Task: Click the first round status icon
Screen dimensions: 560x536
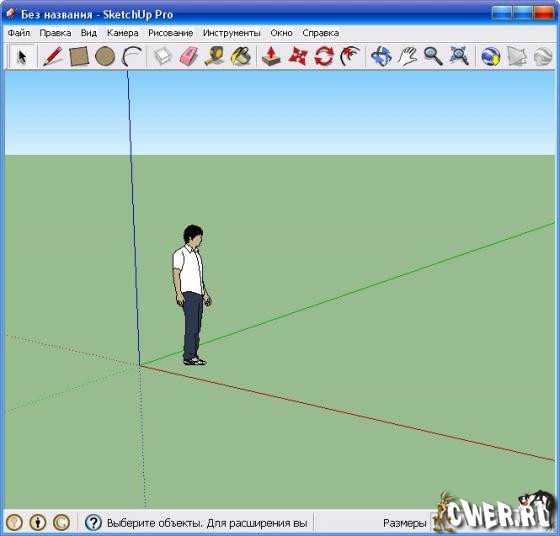Action: pyautogui.click(x=14, y=522)
